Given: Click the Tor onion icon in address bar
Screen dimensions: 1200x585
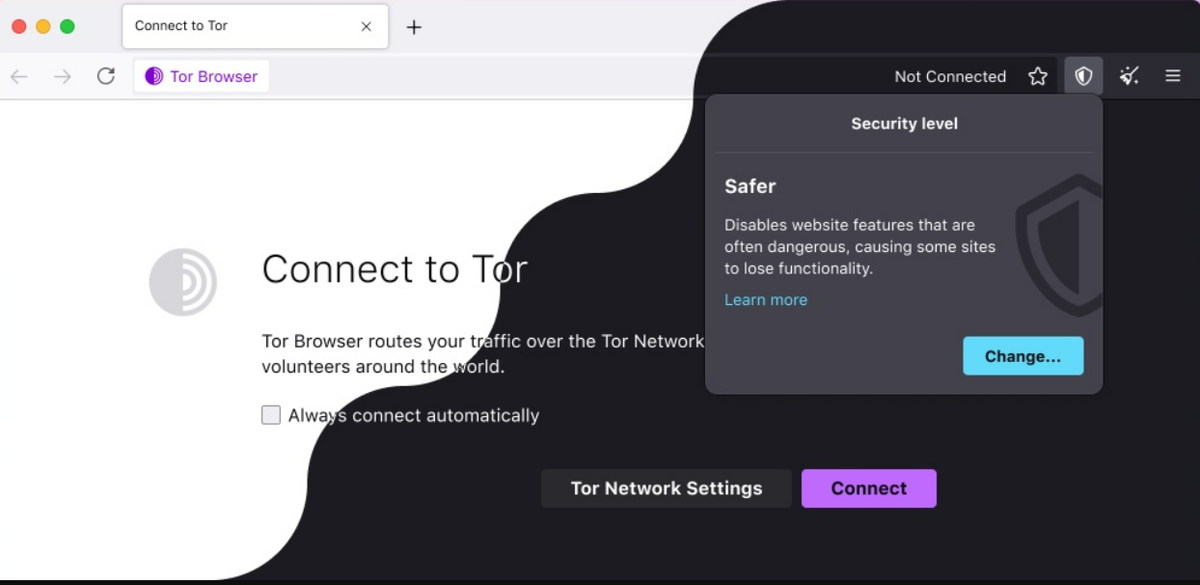Looking at the screenshot, I should [153, 76].
